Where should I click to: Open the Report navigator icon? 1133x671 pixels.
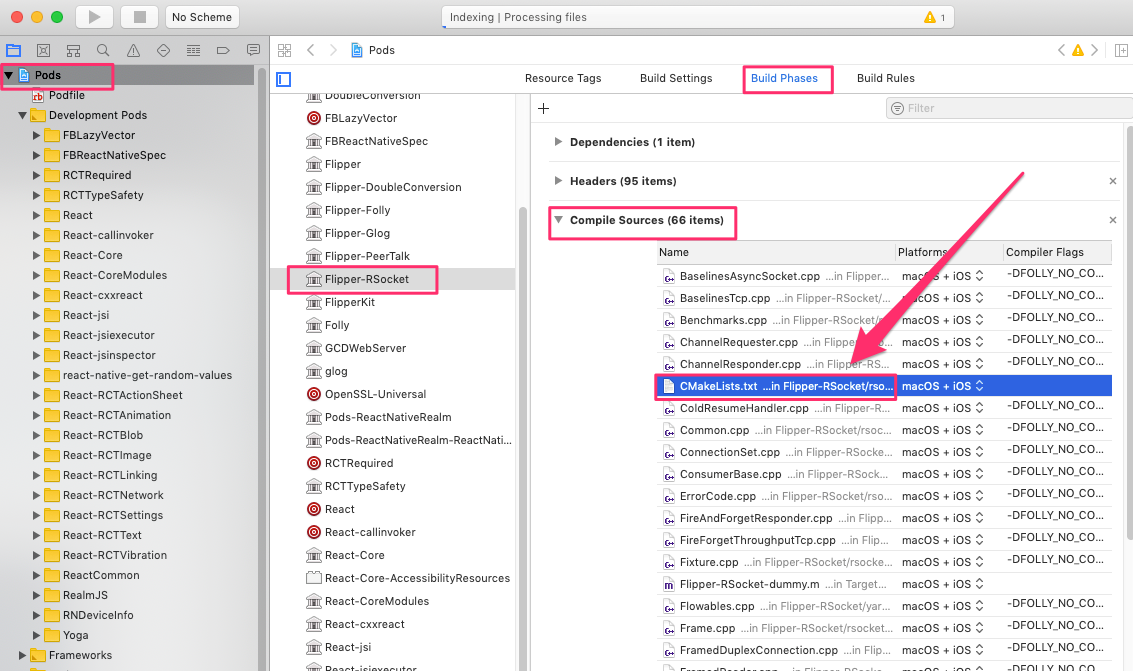pos(253,51)
